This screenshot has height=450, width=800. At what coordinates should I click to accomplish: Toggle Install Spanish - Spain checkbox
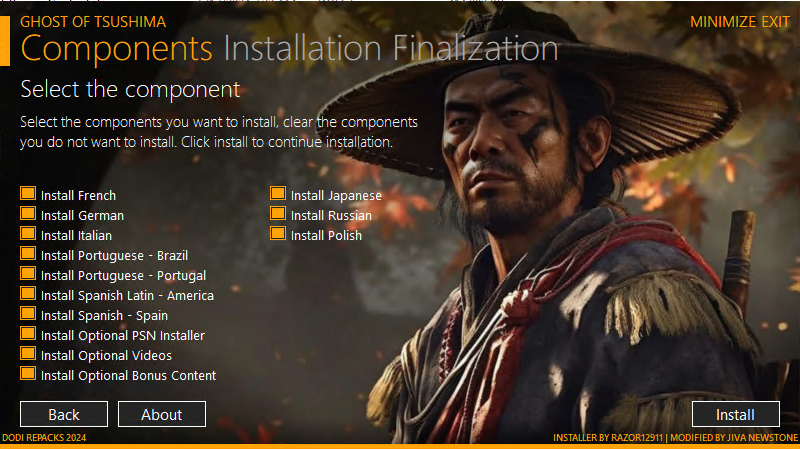click(28, 313)
